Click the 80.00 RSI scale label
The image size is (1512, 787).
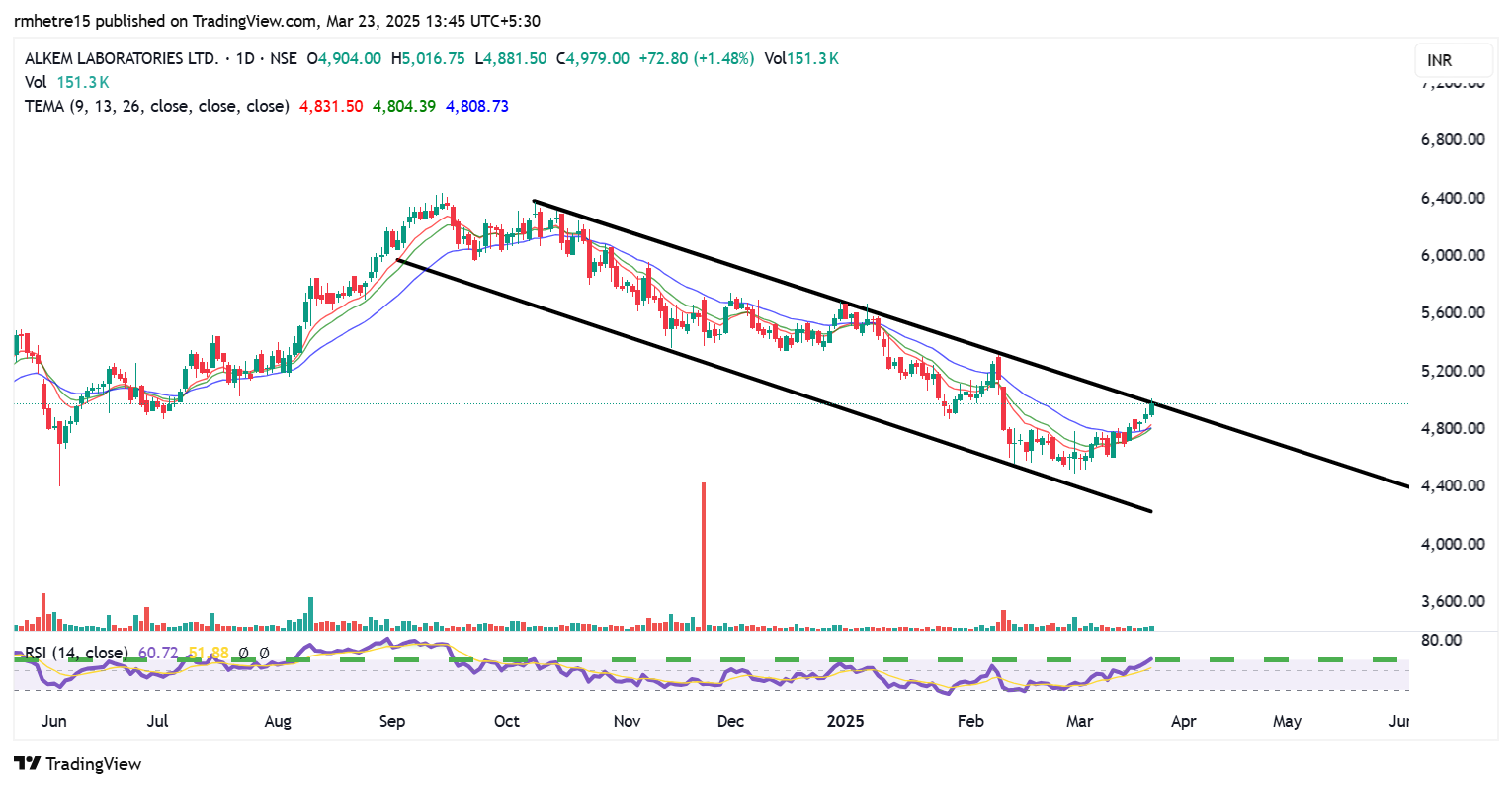(1442, 640)
